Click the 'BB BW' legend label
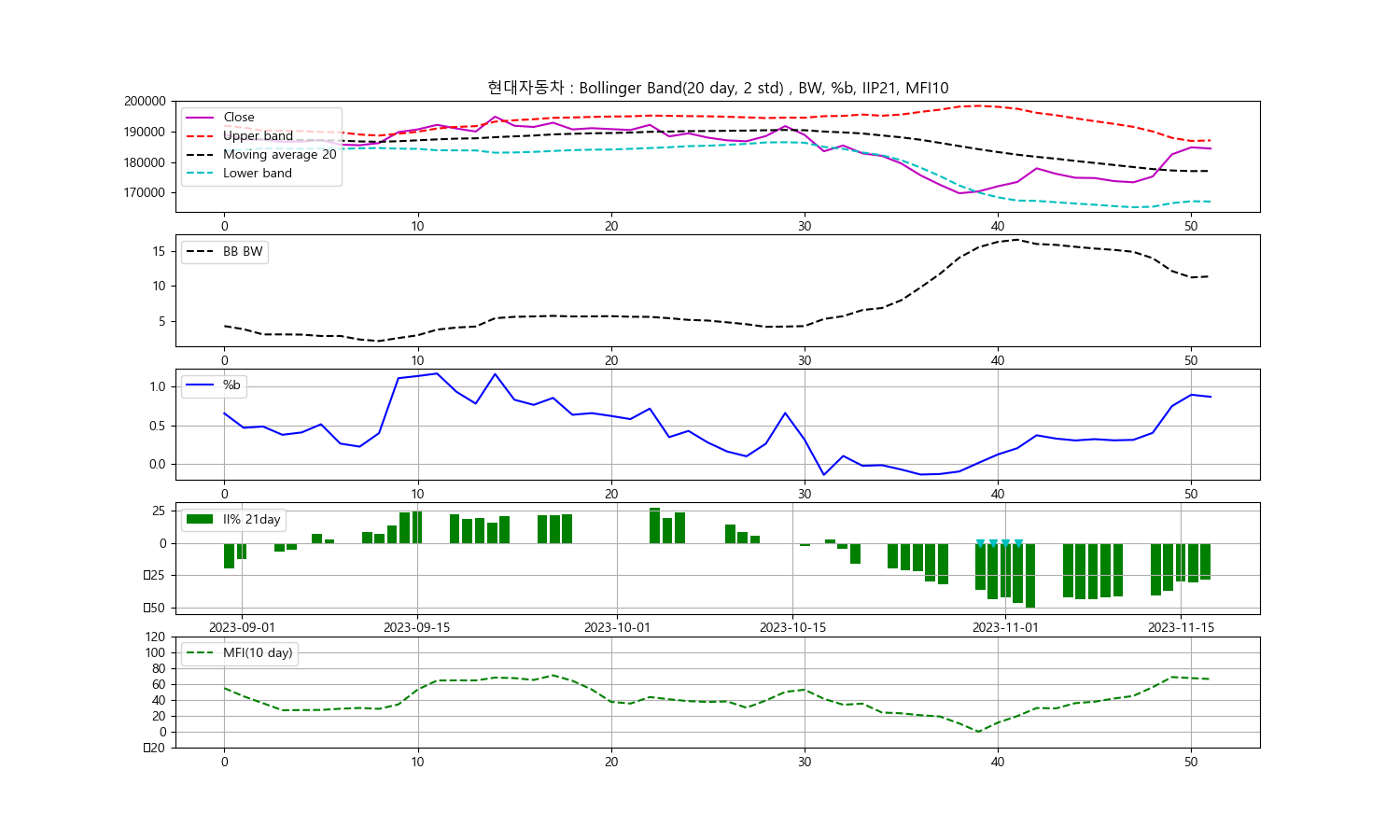 point(243,252)
